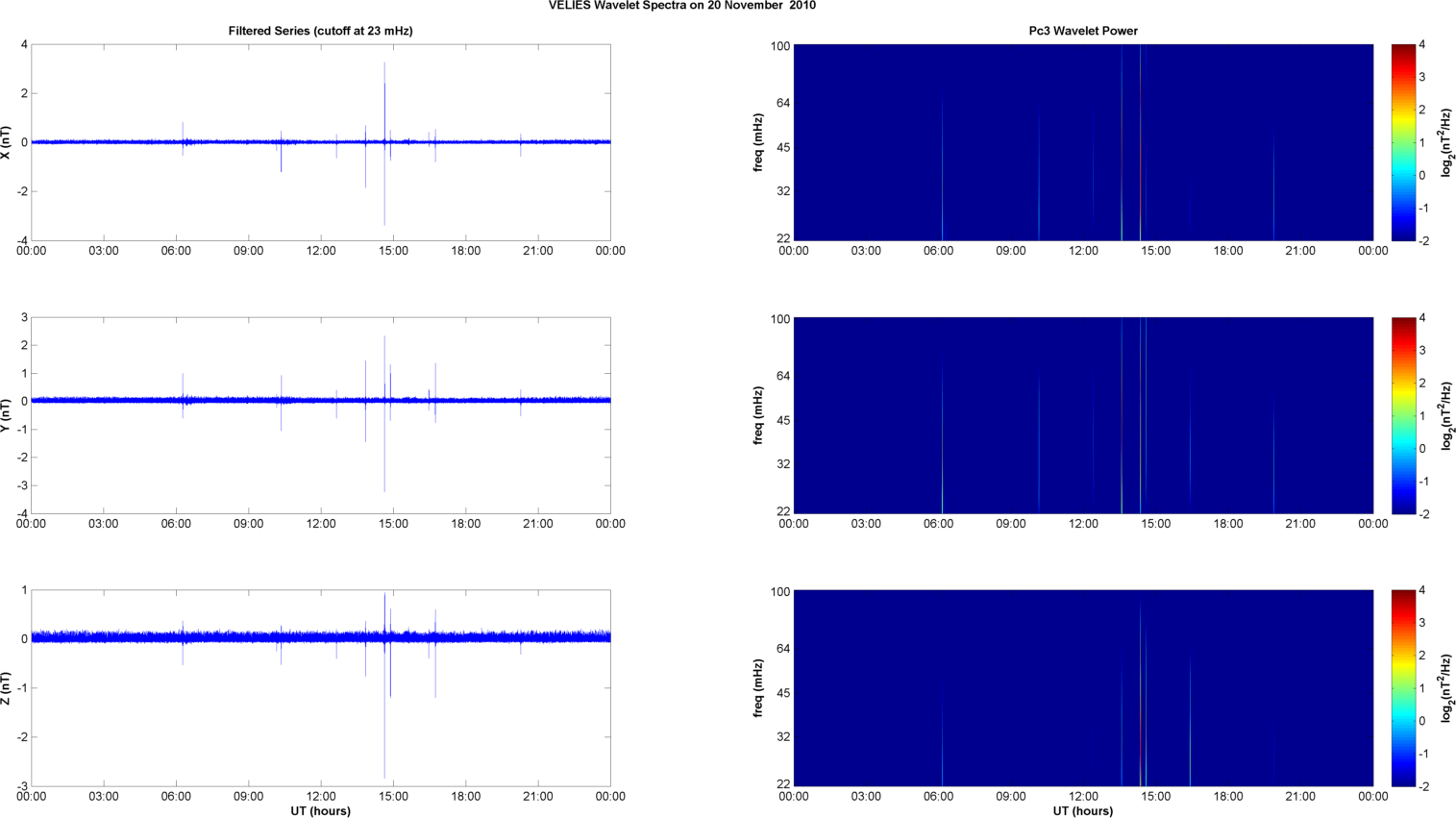Click the log2(nT²/Hz) label of the middle colorbar

[x=1445, y=415]
